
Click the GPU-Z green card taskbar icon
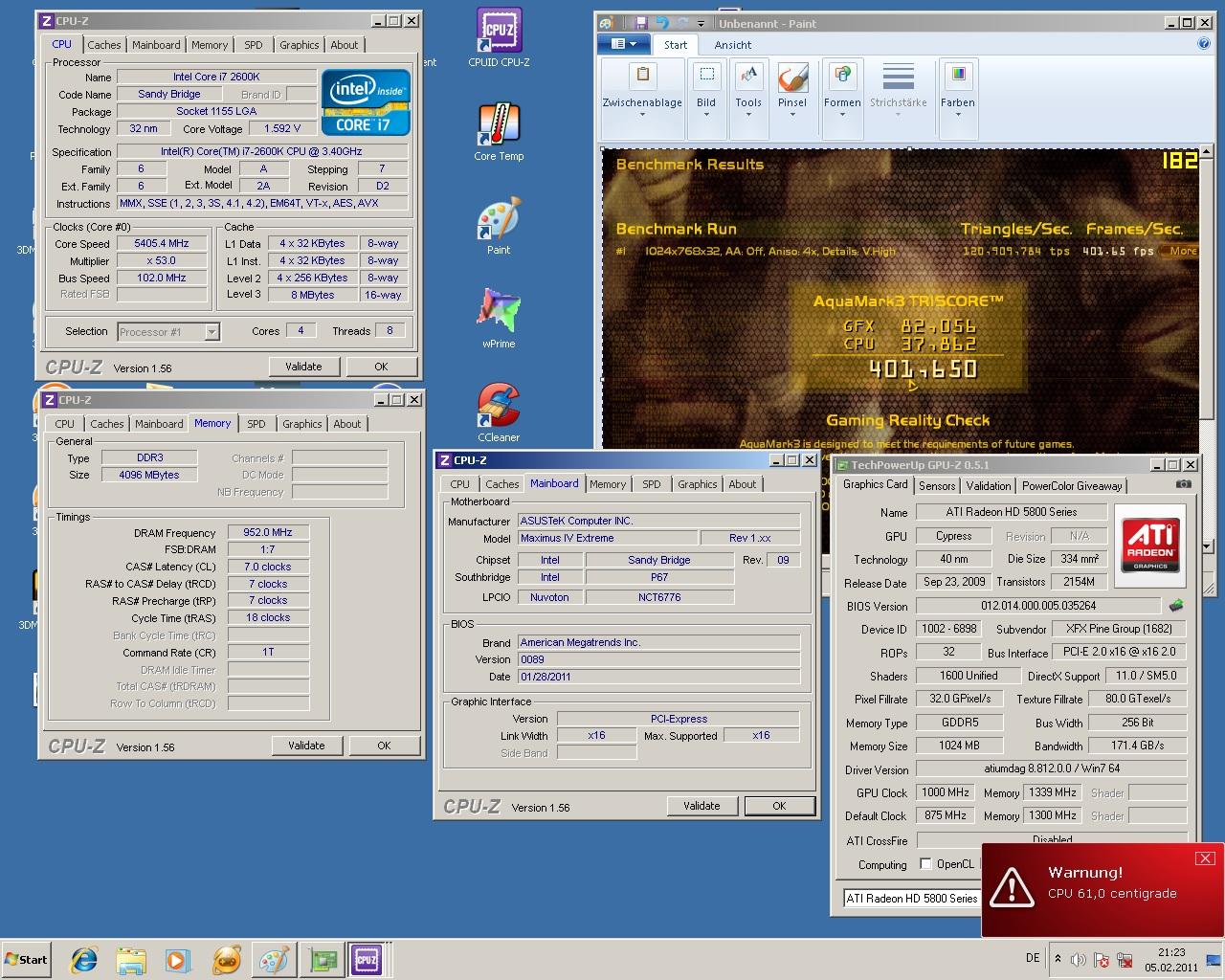point(322,959)
